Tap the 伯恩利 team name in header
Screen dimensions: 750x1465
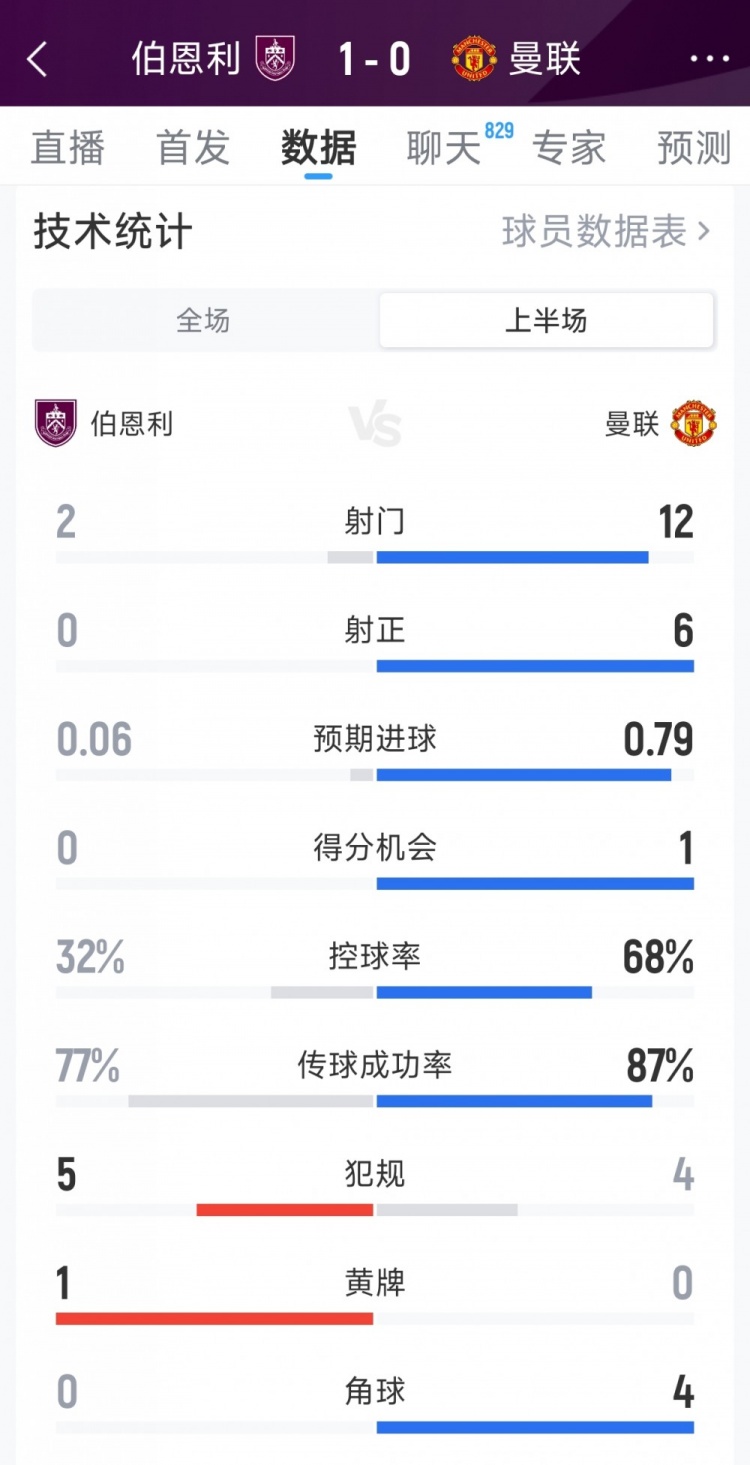click(x=186, y=59)
